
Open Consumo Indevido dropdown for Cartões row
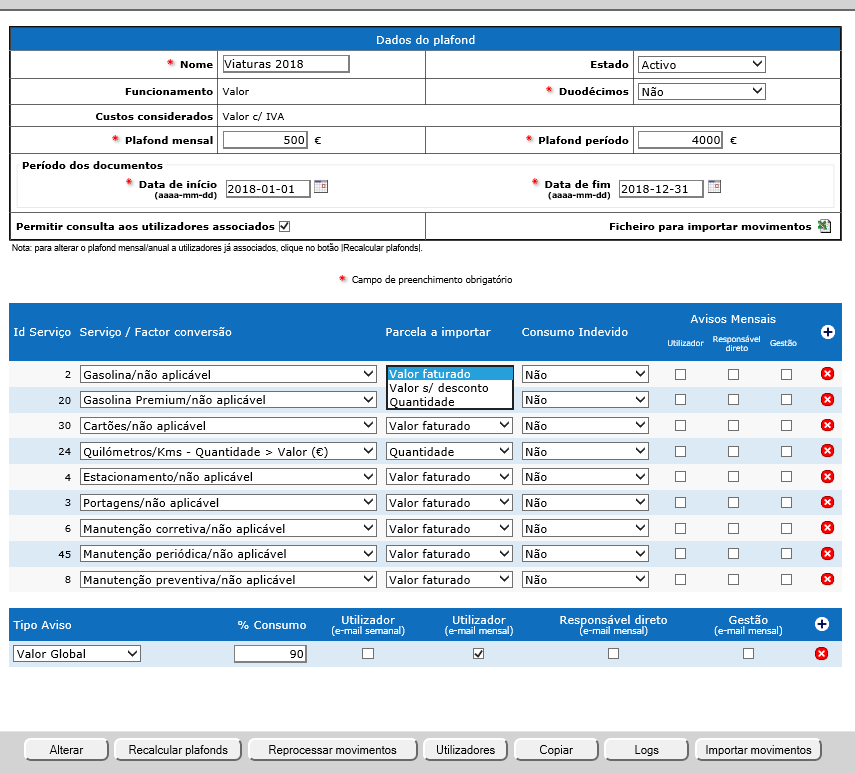585,426
